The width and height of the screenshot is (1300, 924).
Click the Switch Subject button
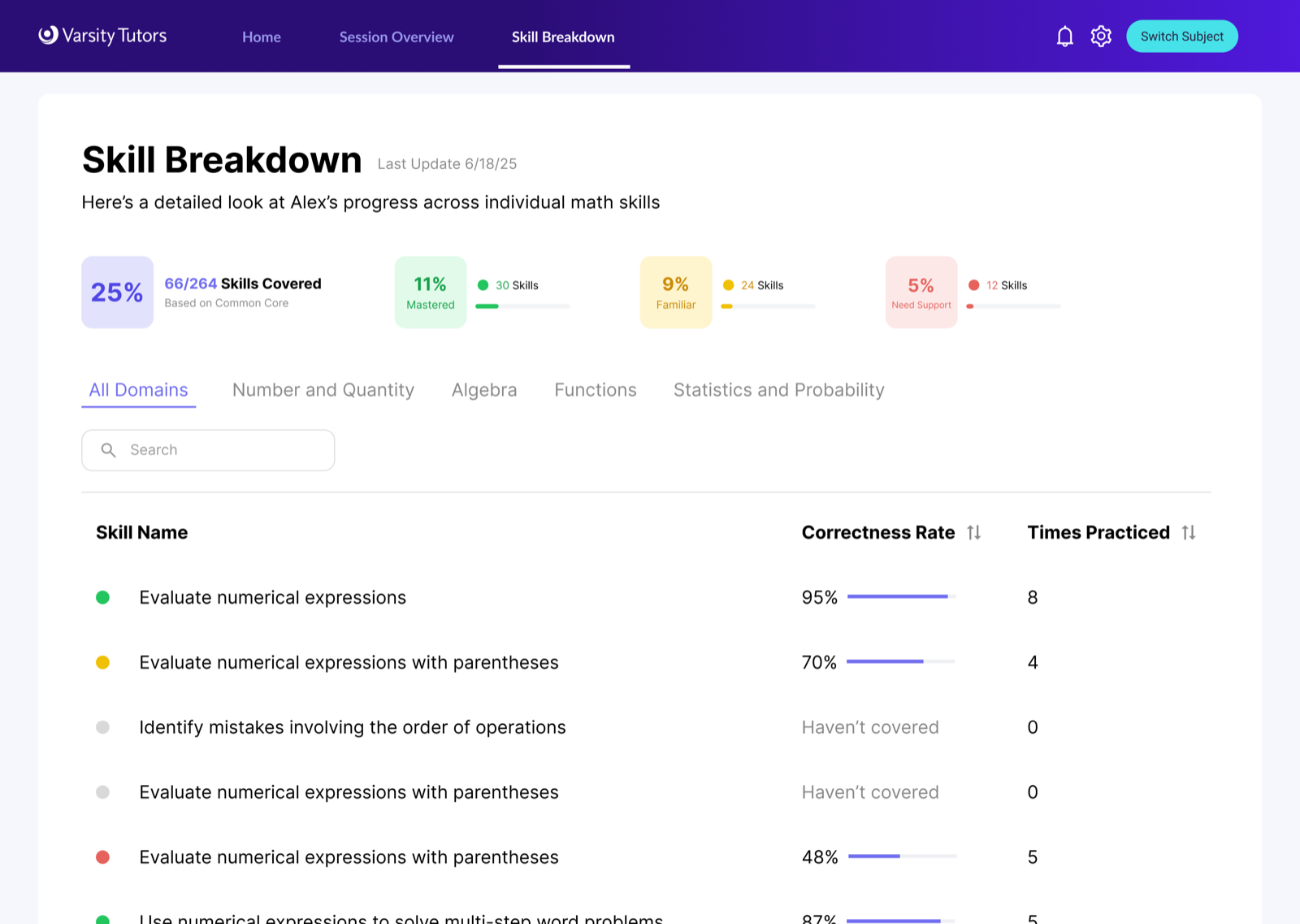[1181, 37]
